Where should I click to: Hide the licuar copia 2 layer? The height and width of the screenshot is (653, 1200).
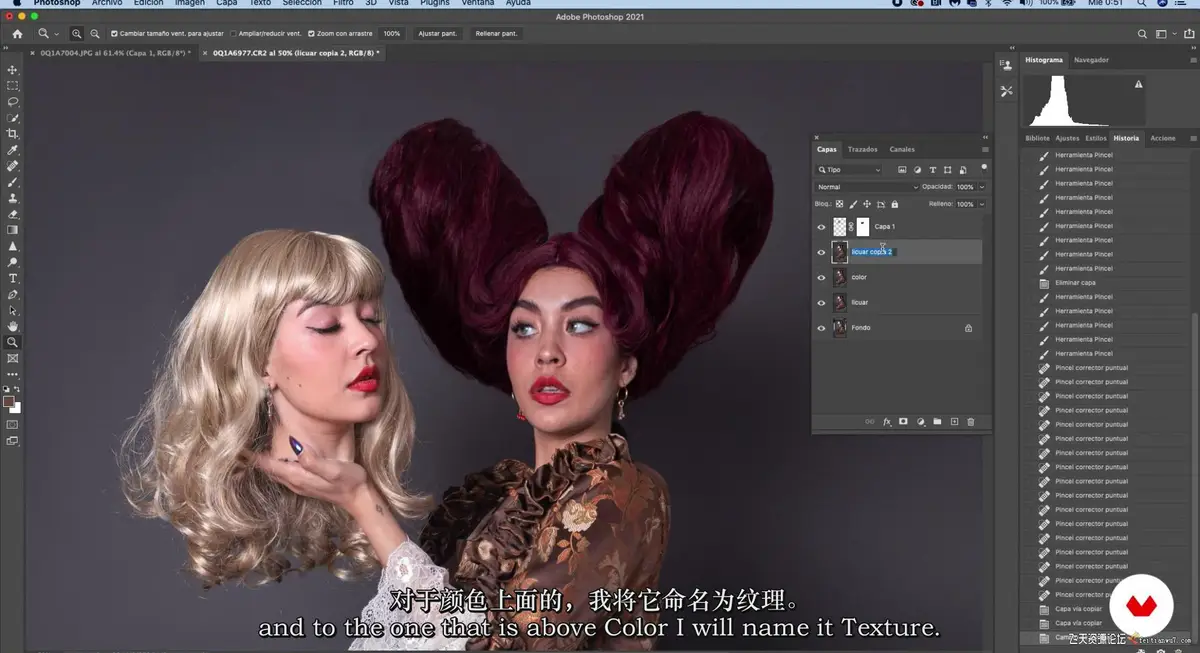pos(821,252)
